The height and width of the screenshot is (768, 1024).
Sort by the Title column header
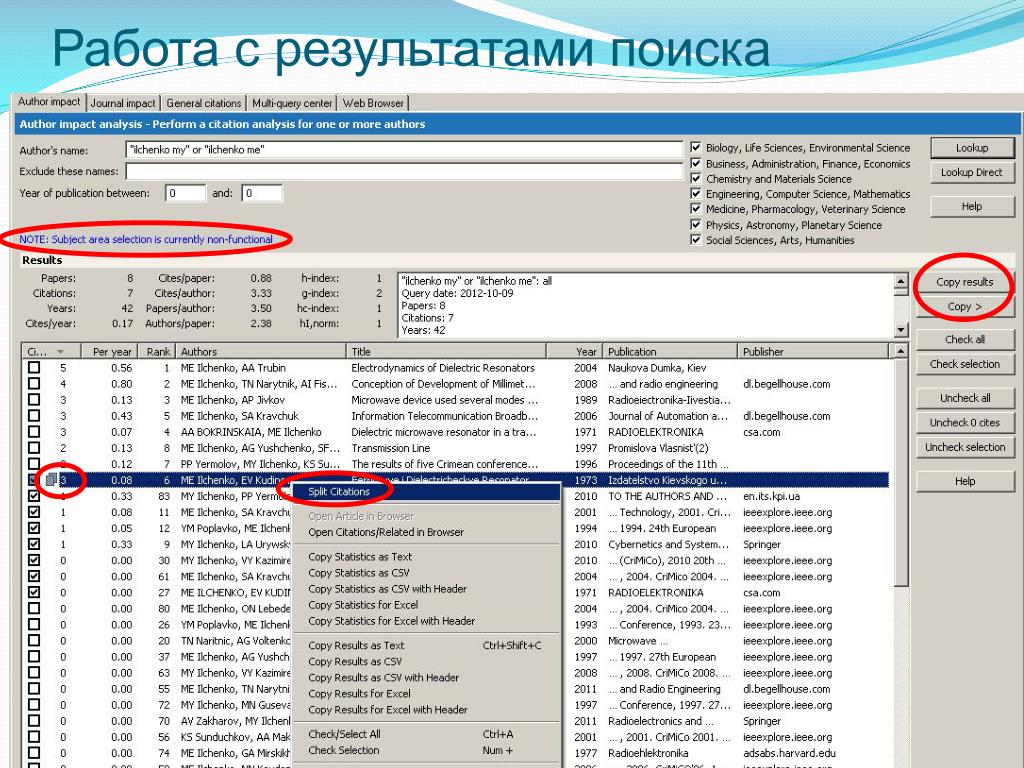tap(446, 351)
